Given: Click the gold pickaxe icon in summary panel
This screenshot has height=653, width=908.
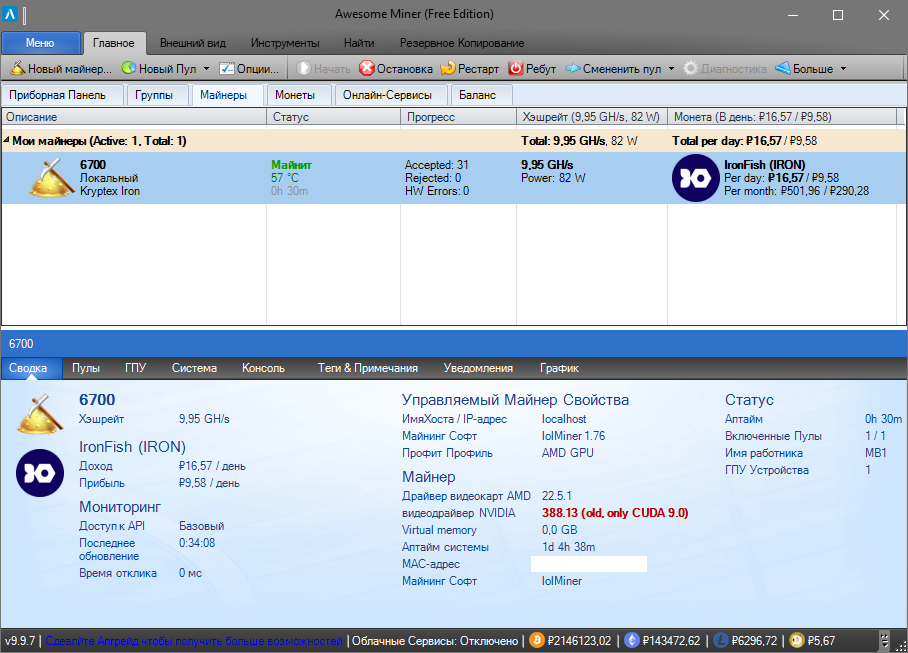Looking at the screenshot, I should point(40,413).
